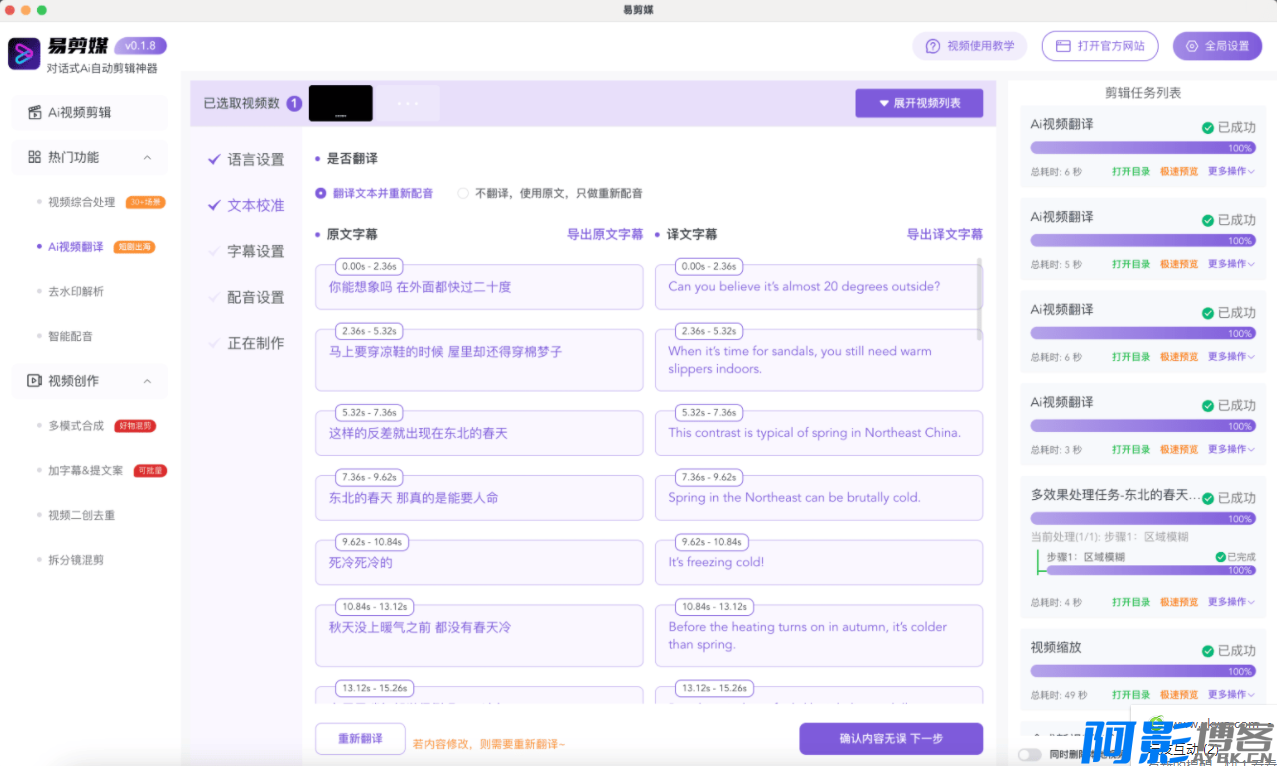Go to 配音设置 step
This screenshot has width=1277, height=766.
pyautogui.click(x=256, y=297)
